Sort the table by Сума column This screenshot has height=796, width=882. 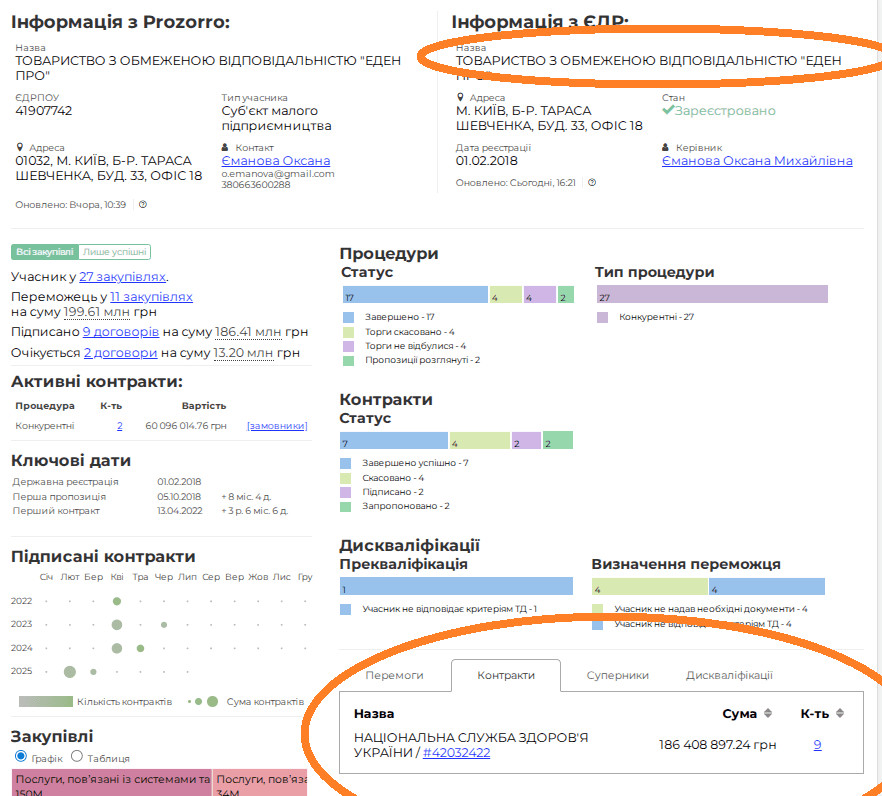[x=768, y=714]
